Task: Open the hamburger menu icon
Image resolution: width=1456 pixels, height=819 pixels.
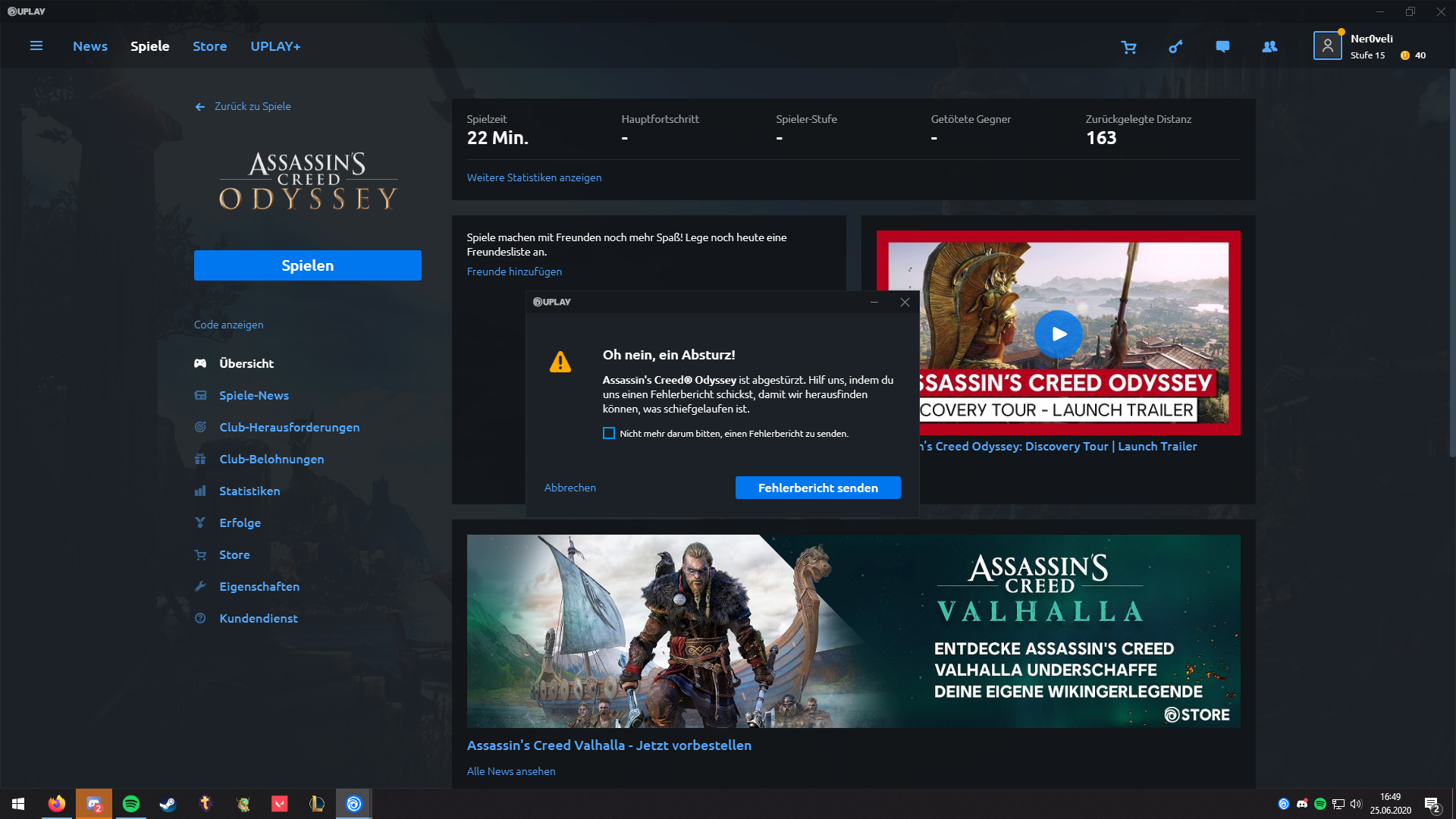Action: point(36,46)
